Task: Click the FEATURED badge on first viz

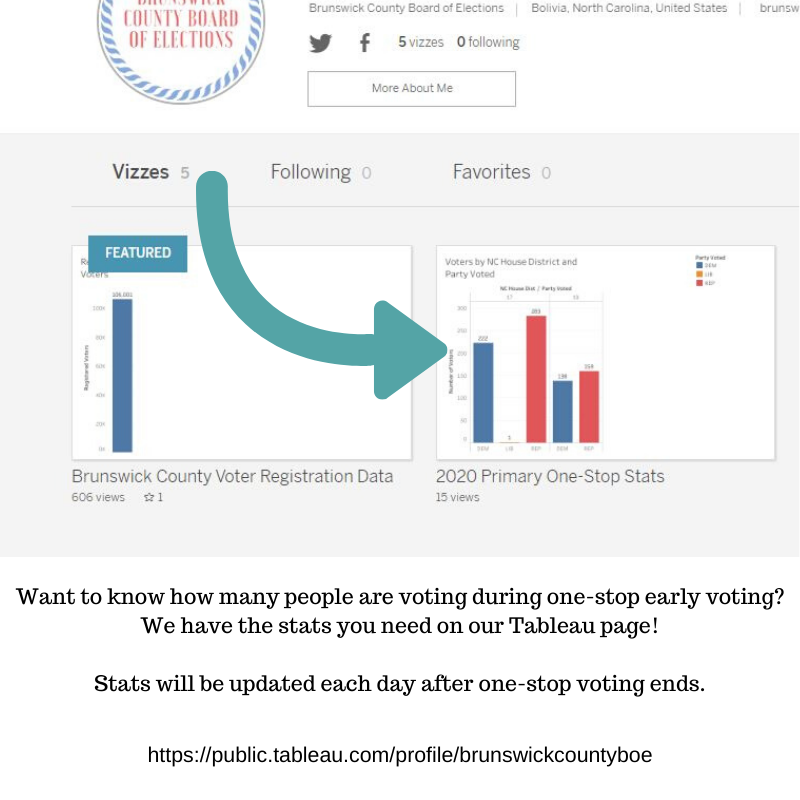Action: pos(138,253)
